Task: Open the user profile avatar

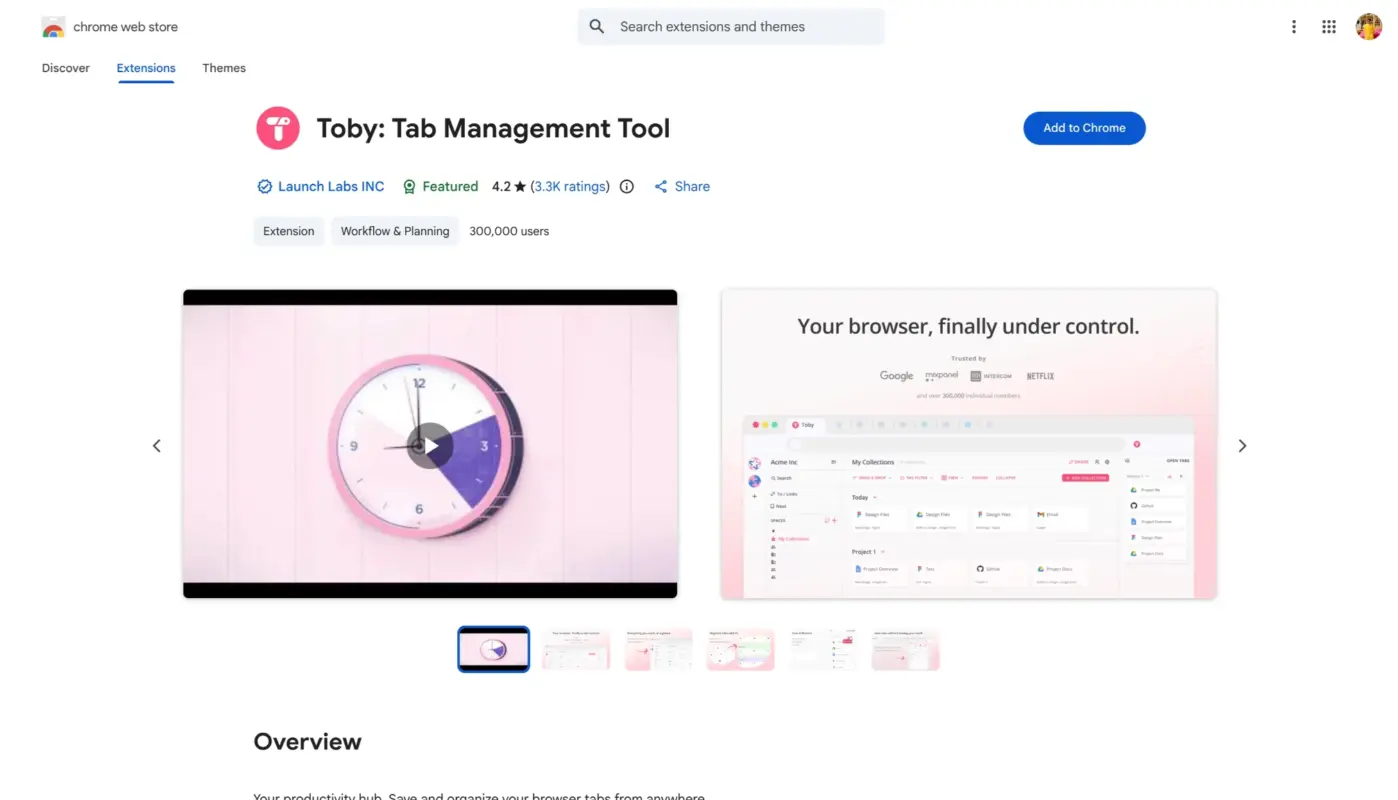Action: [1369, 27]
